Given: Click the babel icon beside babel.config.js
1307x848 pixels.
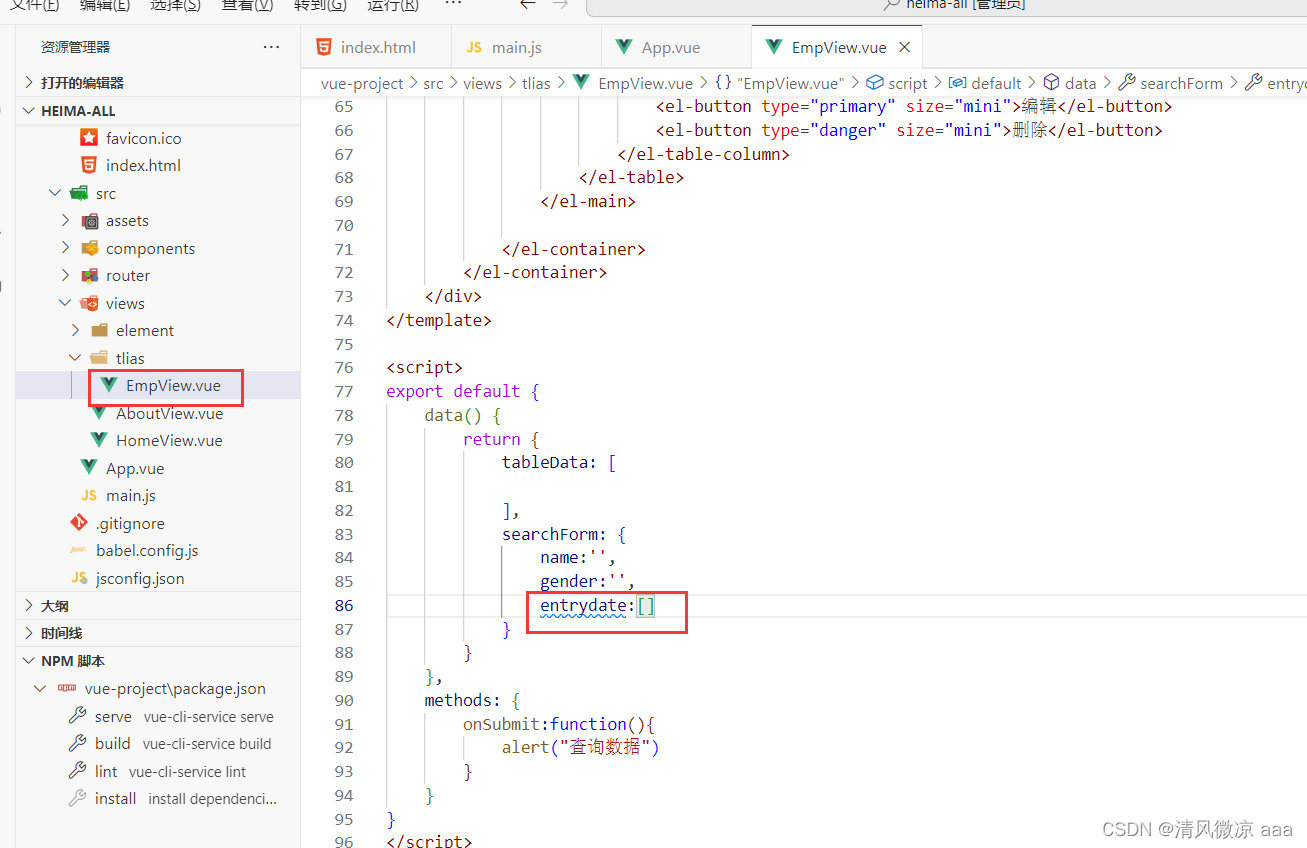Looking at the screenshot, I should coord(79,551).
